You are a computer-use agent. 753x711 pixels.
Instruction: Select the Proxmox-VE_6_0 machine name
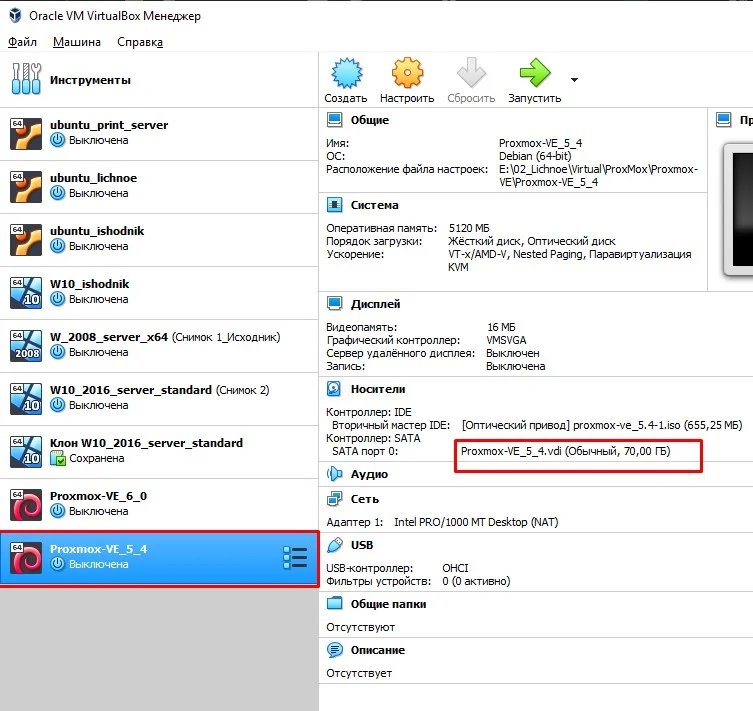[x=98, y=496]
